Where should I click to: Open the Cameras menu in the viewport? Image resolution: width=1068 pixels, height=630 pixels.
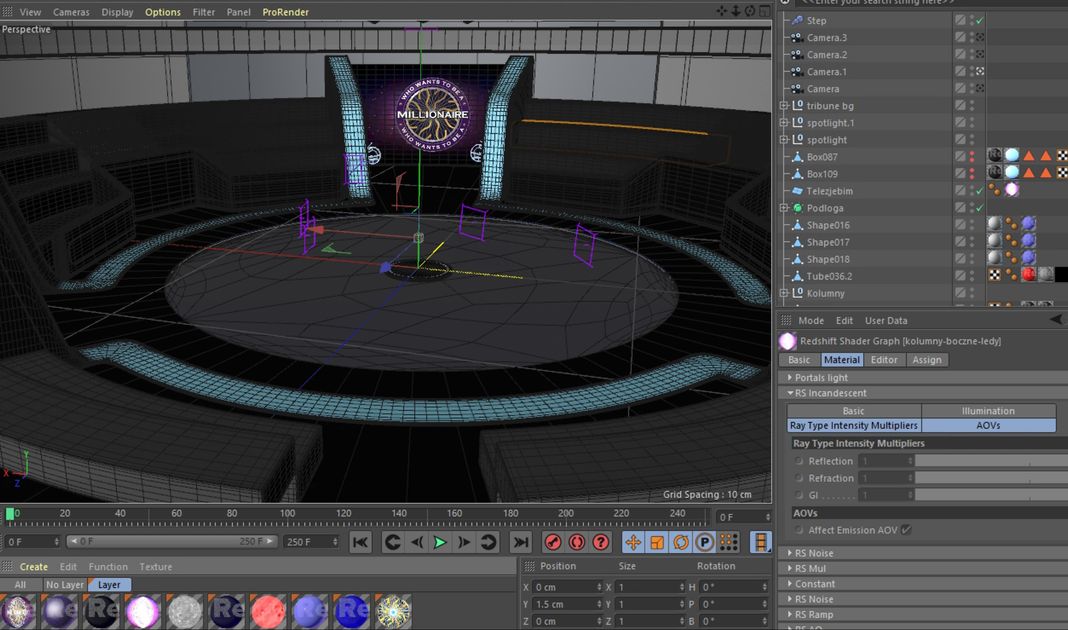click(71, 12)
